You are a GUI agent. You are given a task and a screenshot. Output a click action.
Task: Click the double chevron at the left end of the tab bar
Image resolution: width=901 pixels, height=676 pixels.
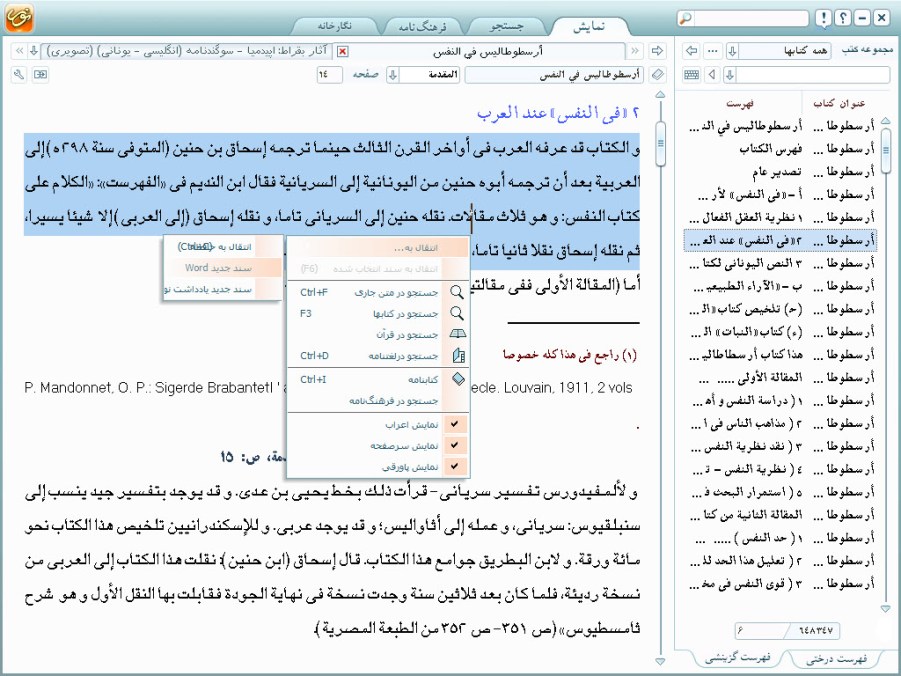[x=20, y=51]
